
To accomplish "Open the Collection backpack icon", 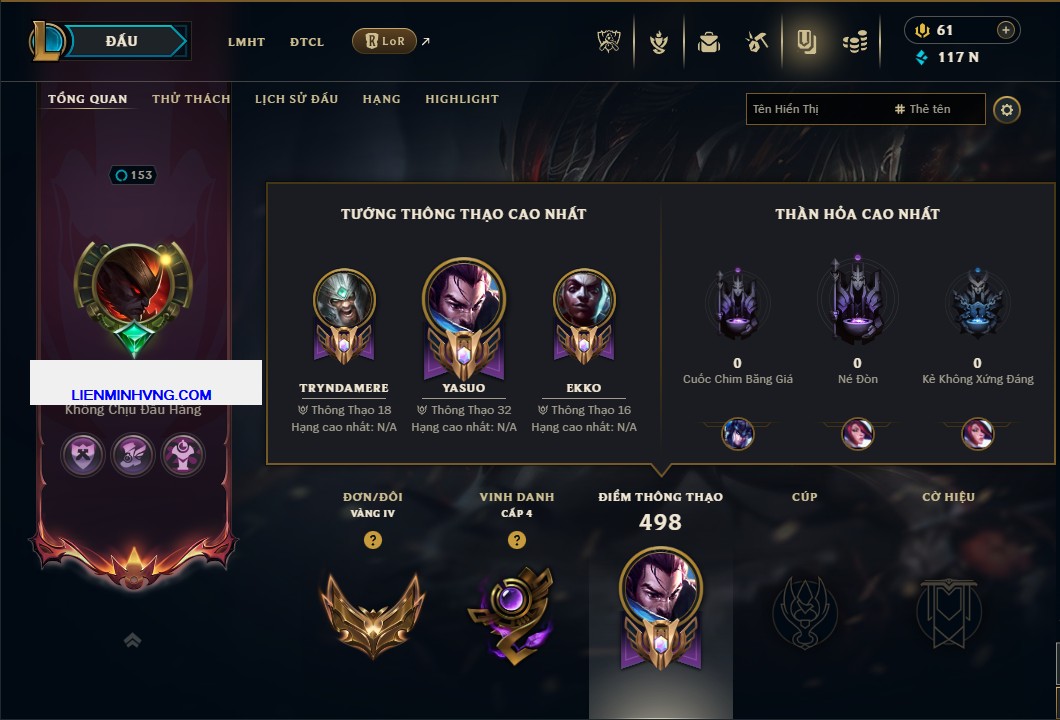I will click(x=708, y=42).
